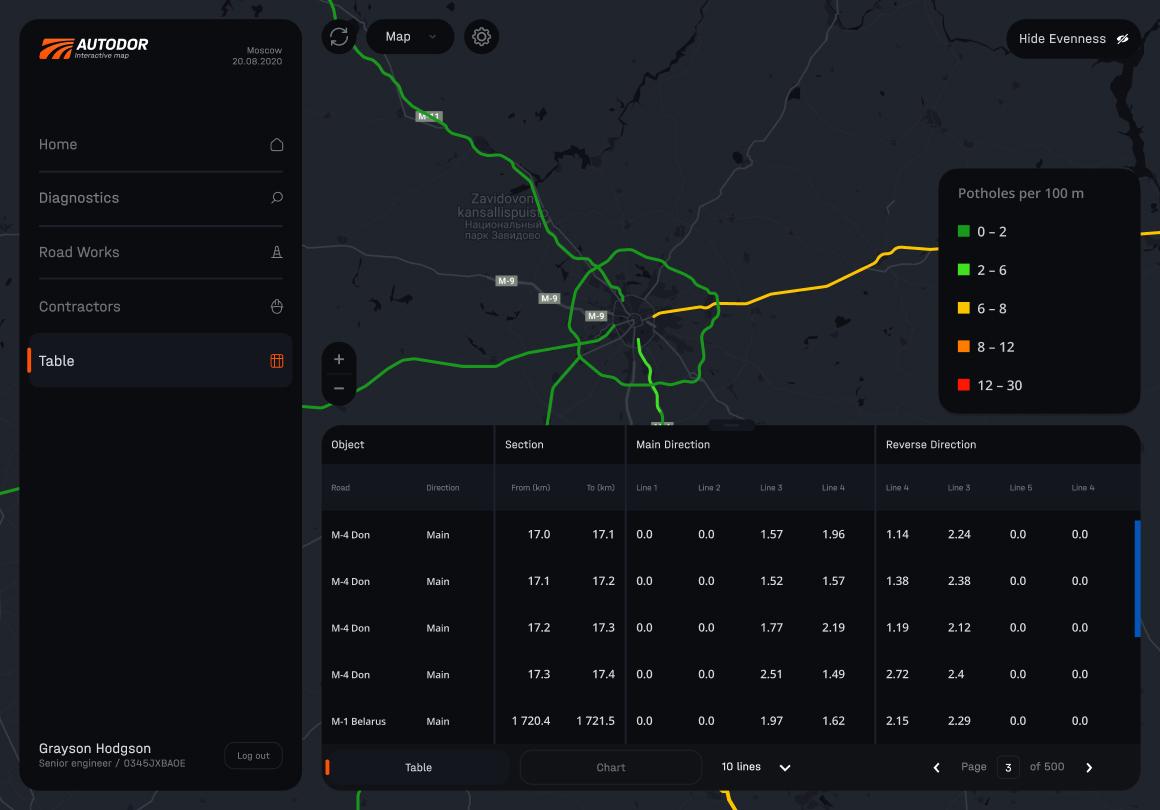Screen dimensions: 1160x810
Task: Click the Potholes per 100 m title
Action: coord(1020,193)
